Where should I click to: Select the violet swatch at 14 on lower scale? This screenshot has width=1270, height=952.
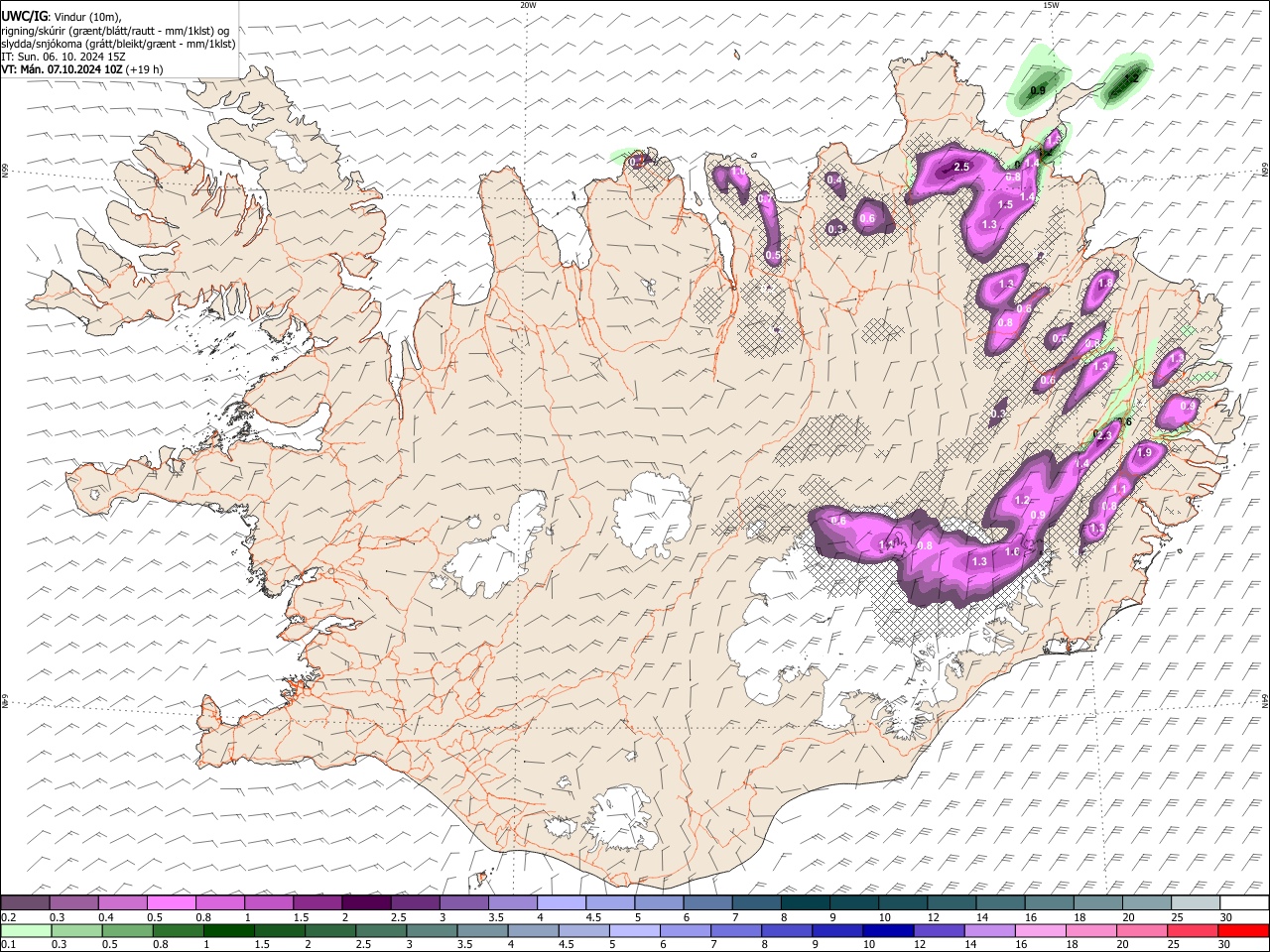point(988,930)
